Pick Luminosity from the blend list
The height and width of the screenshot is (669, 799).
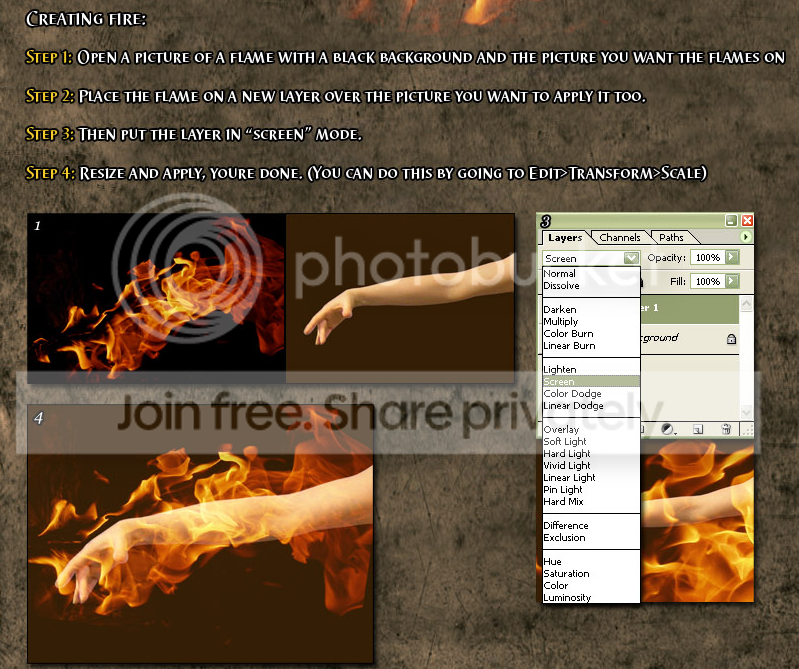567,598
